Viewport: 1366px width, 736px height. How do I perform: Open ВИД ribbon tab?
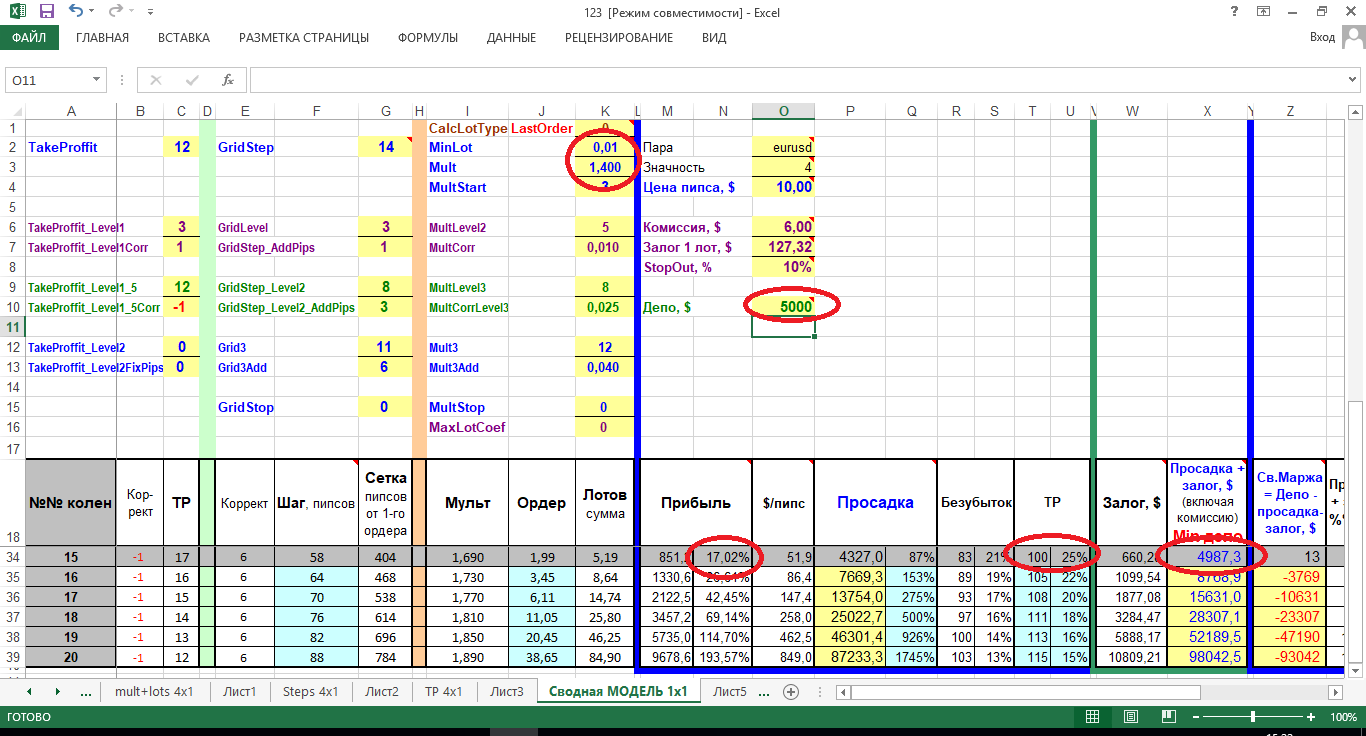click(x=714, y=38)
